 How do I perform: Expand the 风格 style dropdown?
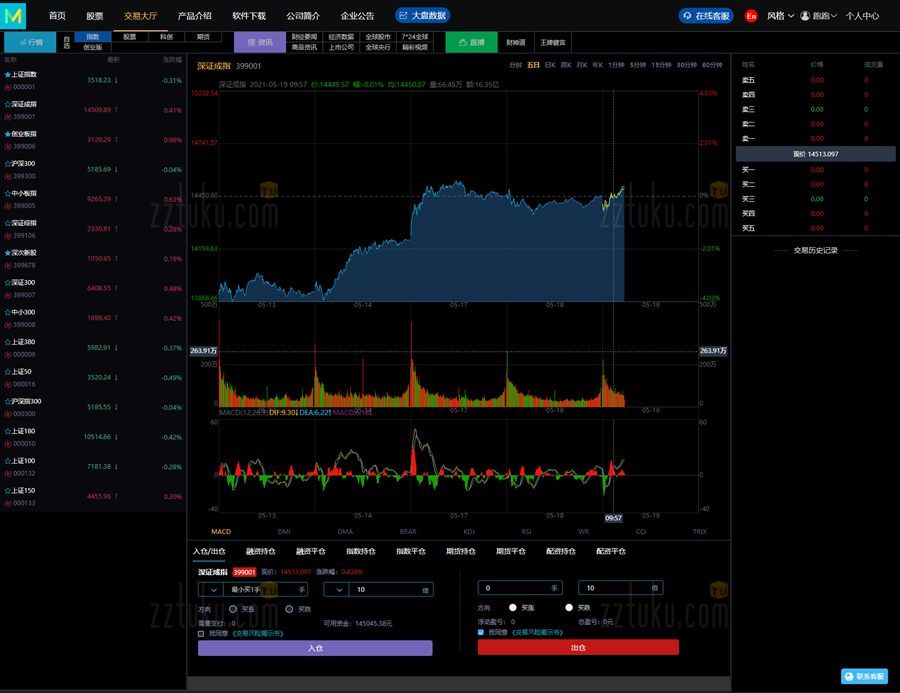tap(780, 16)
